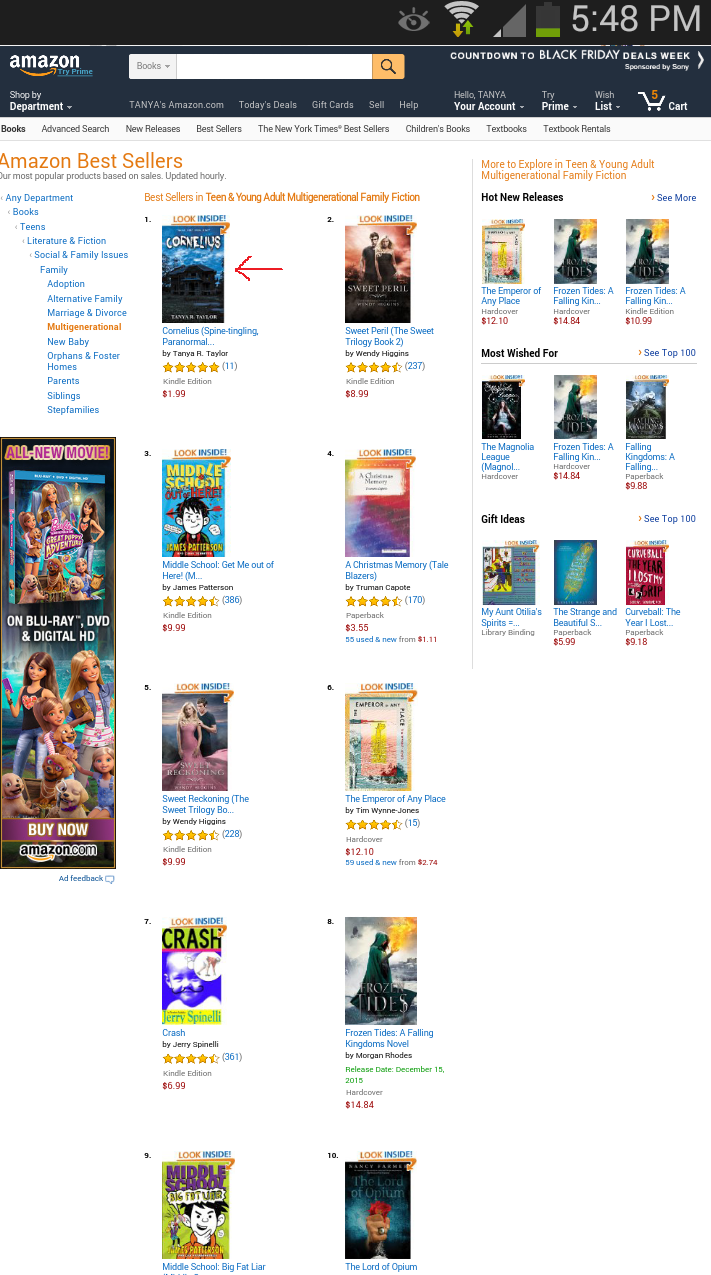Viewport: 711px width, 1275px height.
Task: Open the Best Sellers tab
Action: 219,129
